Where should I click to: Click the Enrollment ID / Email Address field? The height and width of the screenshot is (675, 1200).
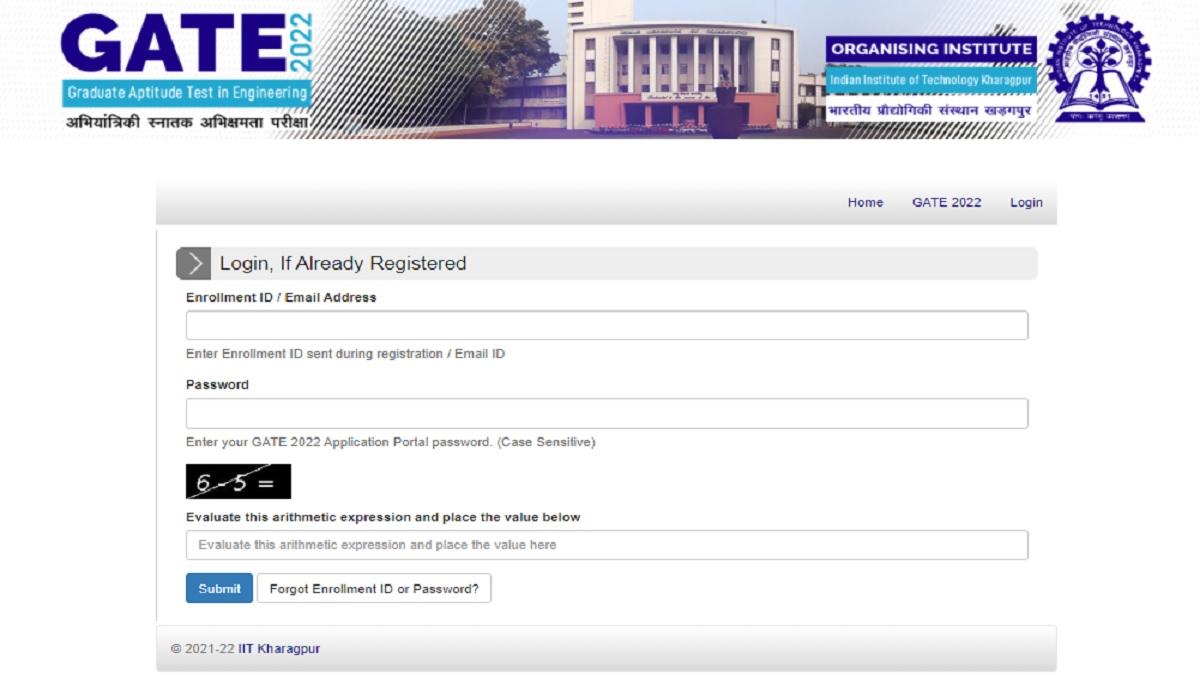pyautogui.click(x=605, y=324)
